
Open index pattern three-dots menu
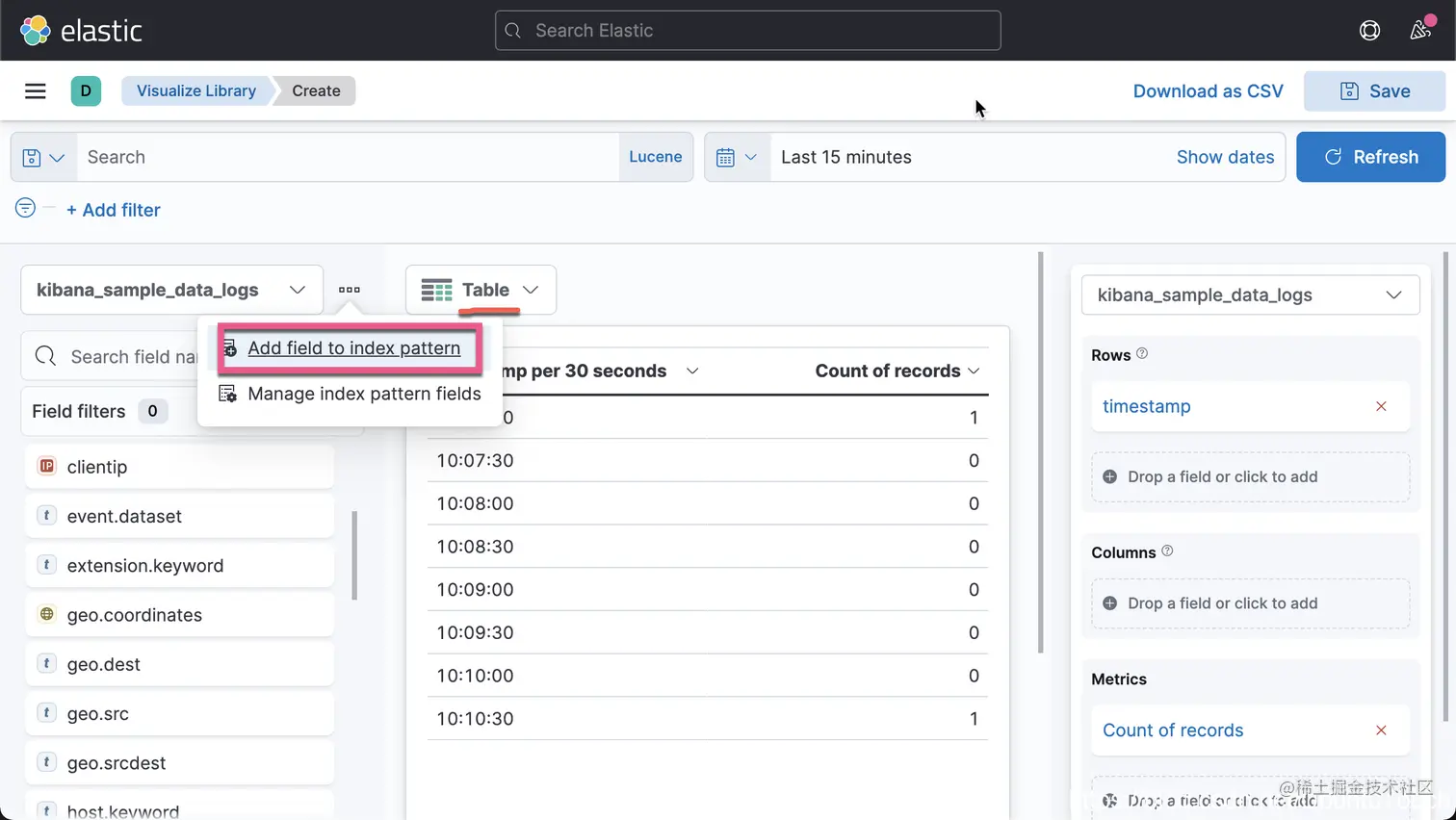click(x=350, y=290)
